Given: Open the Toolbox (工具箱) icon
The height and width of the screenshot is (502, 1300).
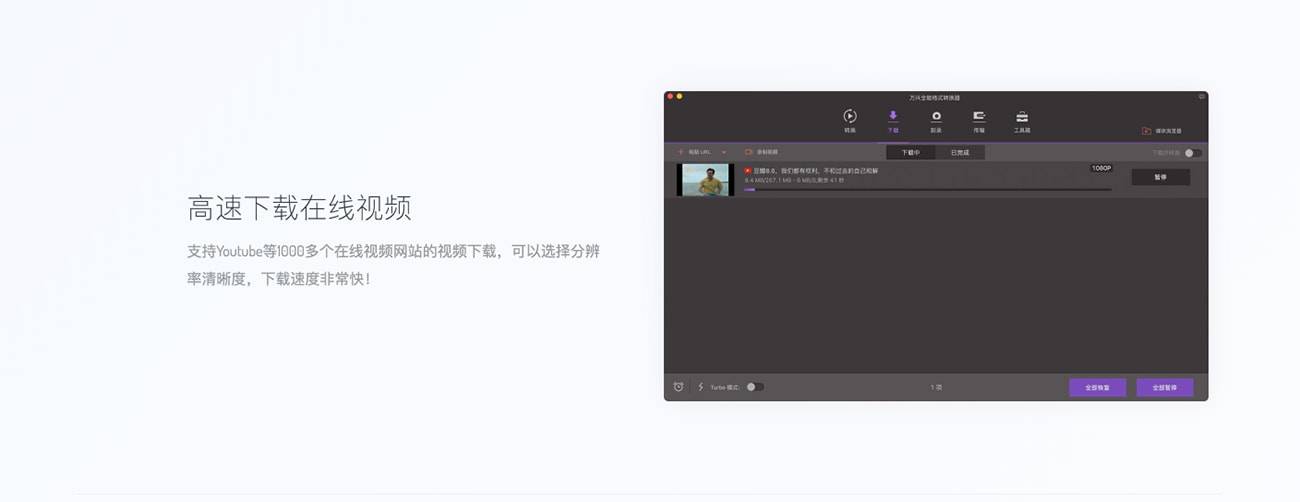Looking at the screenshot, I should click(1022, 117).
